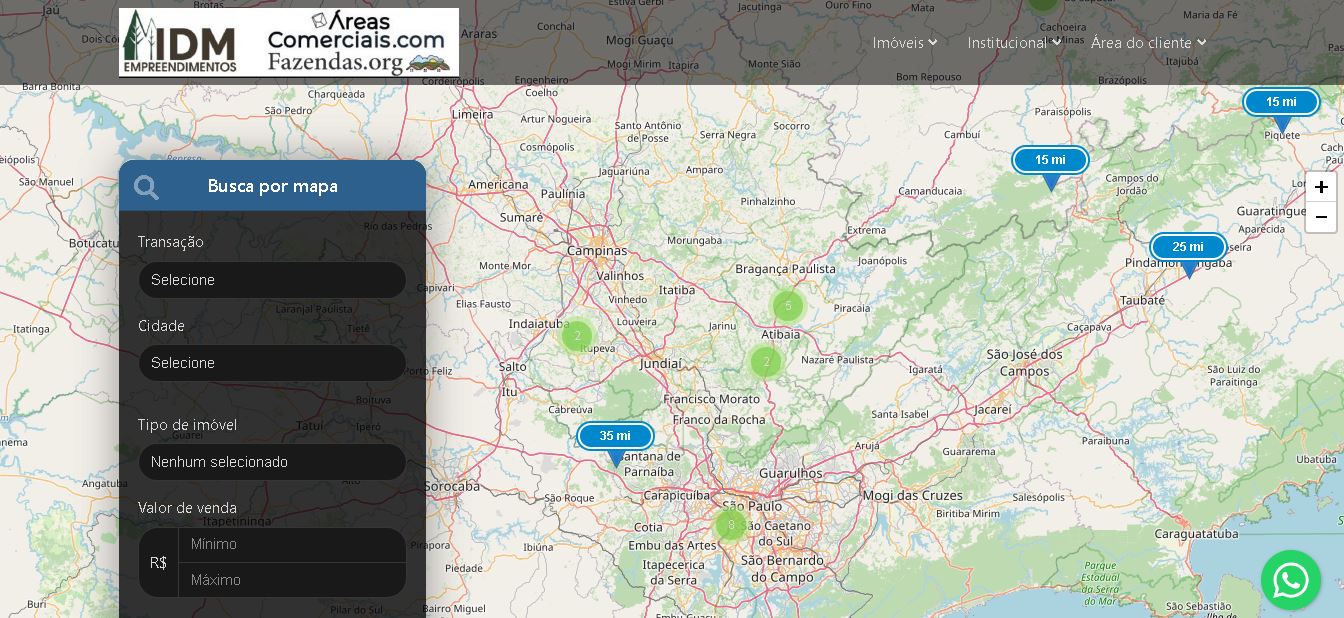1344x618 pixels.
Task: Click the Mínimo price field
Action: tap(292, 545)
